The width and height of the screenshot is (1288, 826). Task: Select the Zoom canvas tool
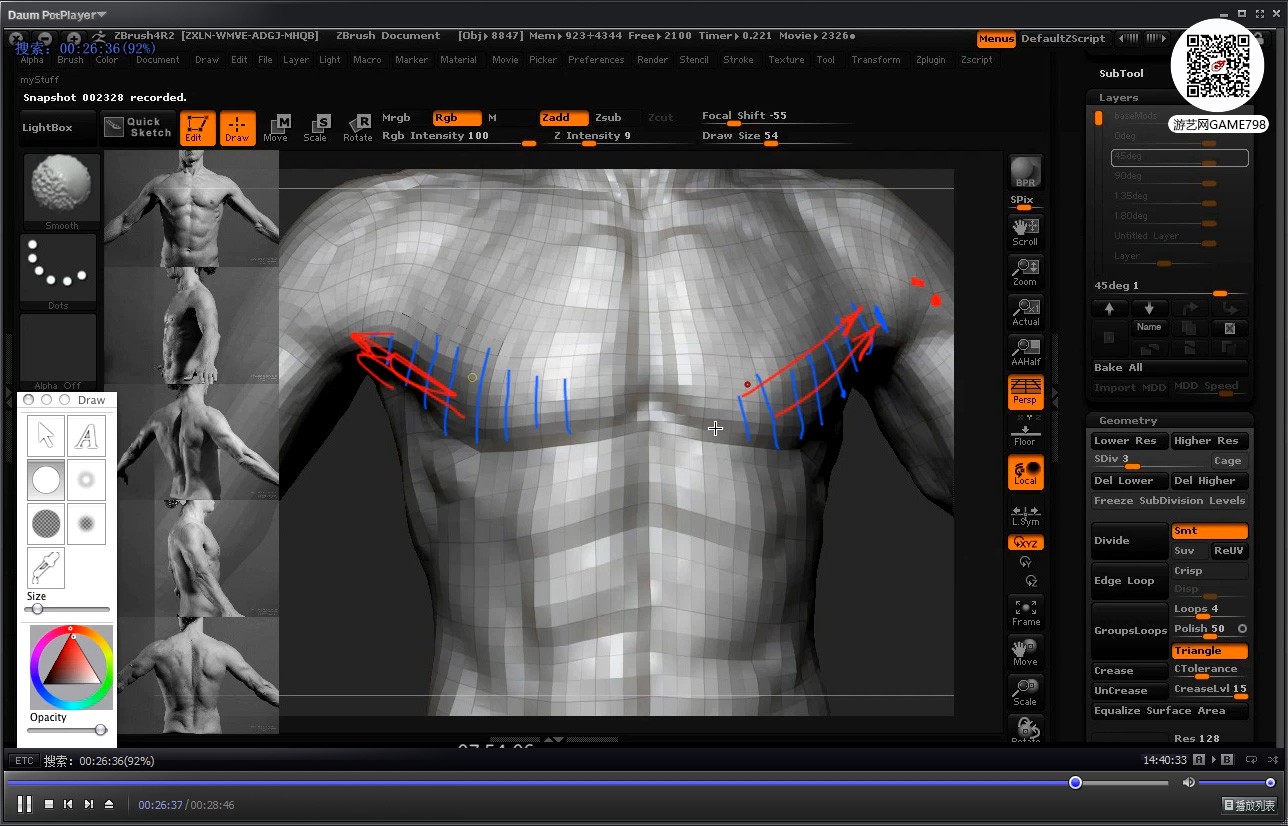click(x=1025, y=271)
